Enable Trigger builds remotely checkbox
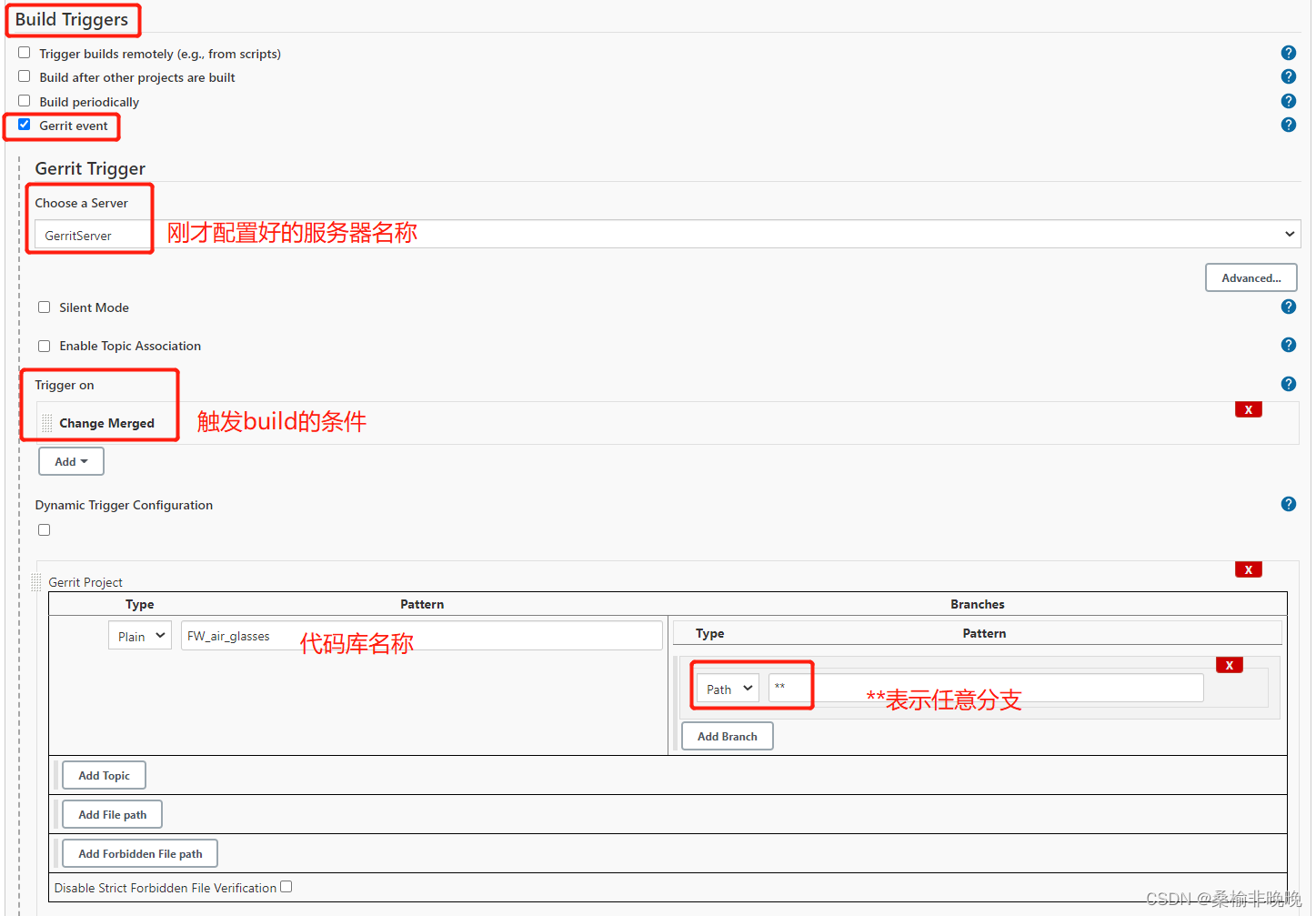This screenshot has height=916, width=1316. (25, 53)
